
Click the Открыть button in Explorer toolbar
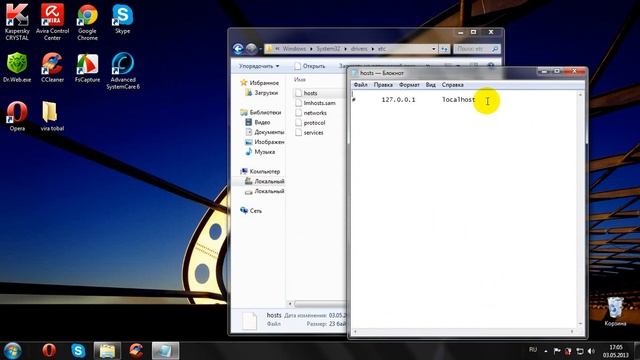(x=310, y=66)
